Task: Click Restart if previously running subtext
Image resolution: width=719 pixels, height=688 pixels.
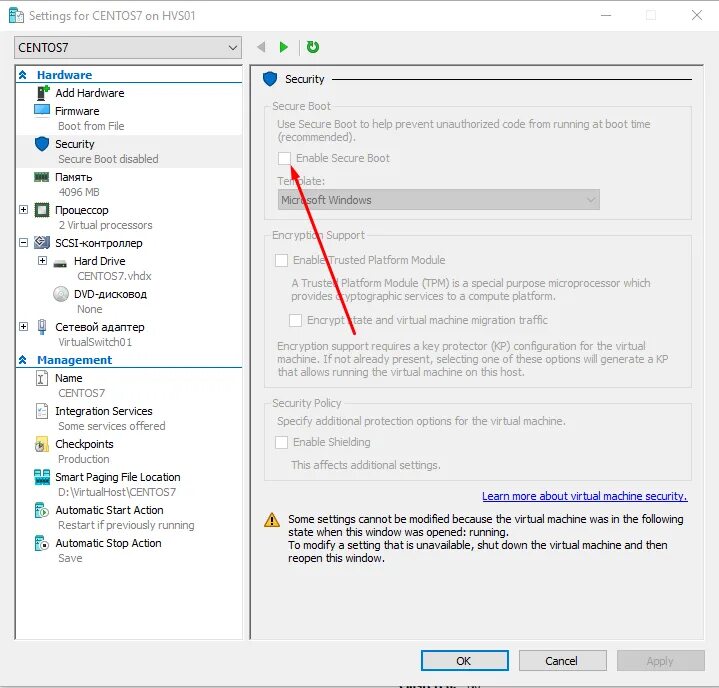Action: point(126,525)
